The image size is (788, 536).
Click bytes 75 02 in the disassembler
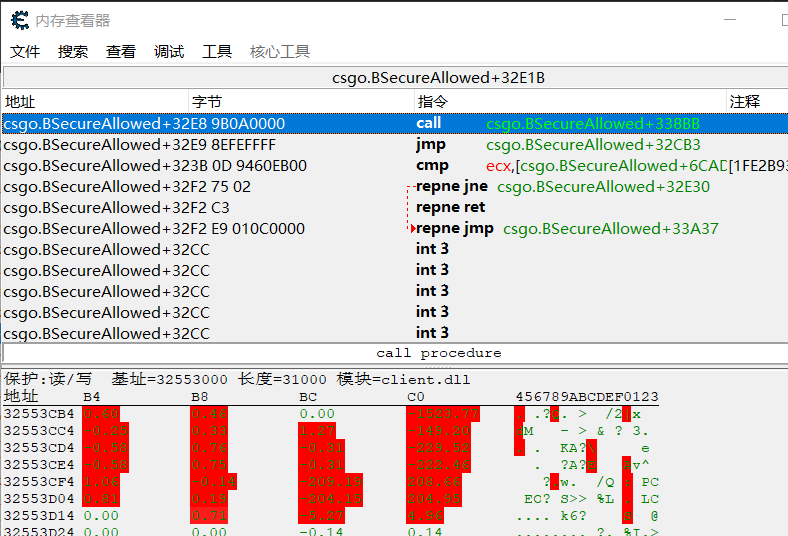[x=231, y=187]
